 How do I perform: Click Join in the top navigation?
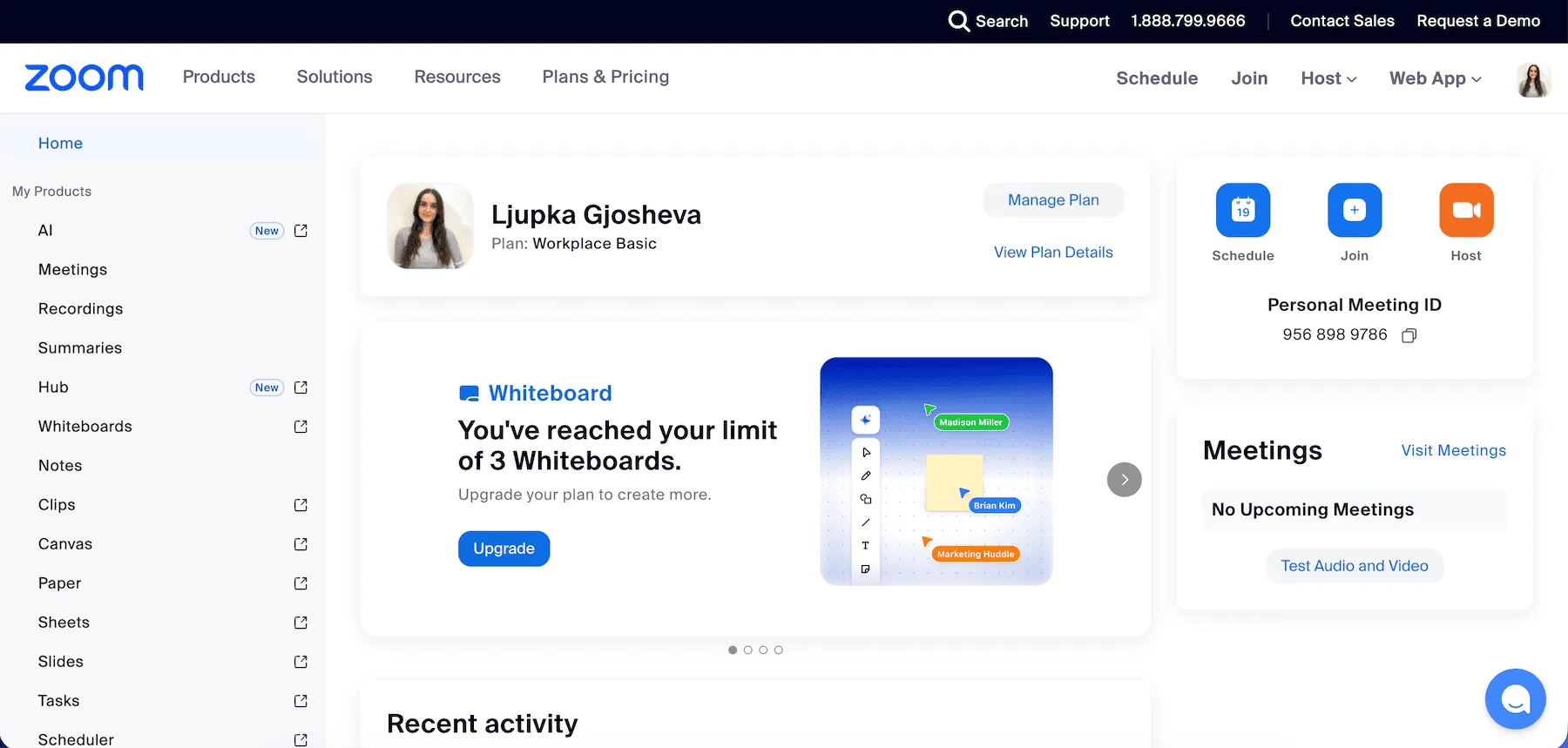click(x=1249, y=78)
